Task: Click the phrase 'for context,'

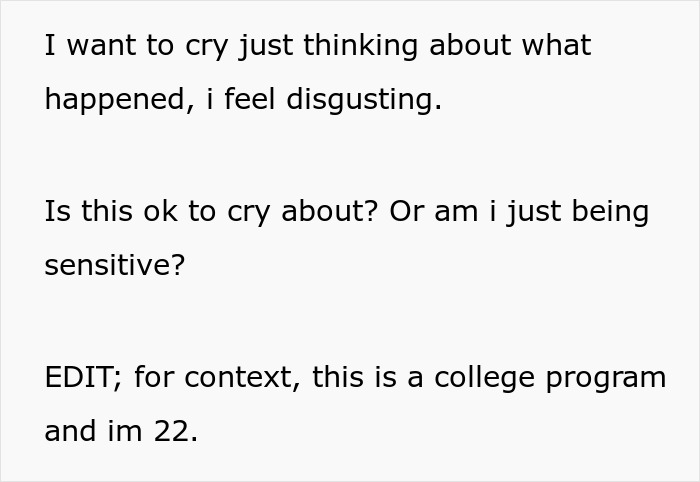Action: (217, 378)
